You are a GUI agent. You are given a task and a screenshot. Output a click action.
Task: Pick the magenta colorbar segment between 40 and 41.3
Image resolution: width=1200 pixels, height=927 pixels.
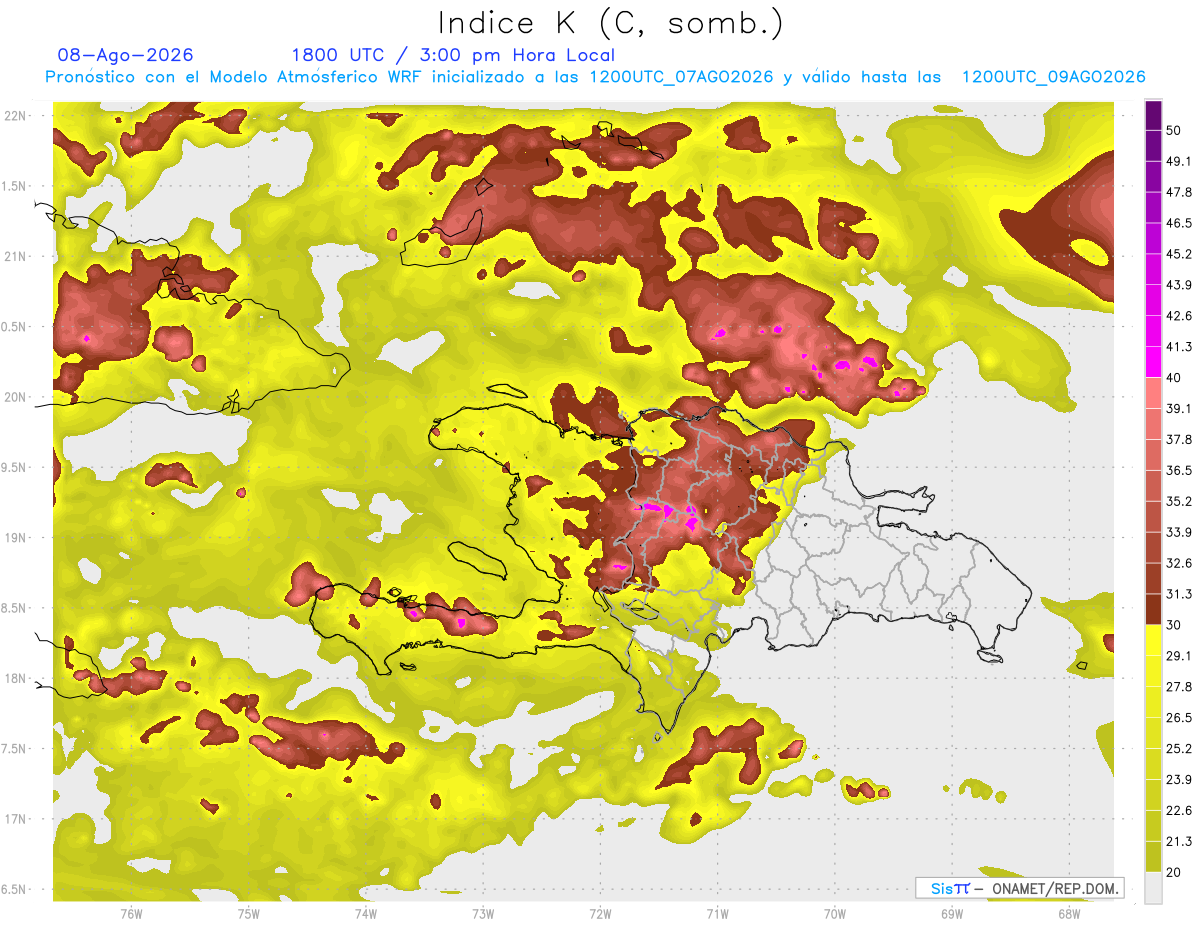point(1153,361)
